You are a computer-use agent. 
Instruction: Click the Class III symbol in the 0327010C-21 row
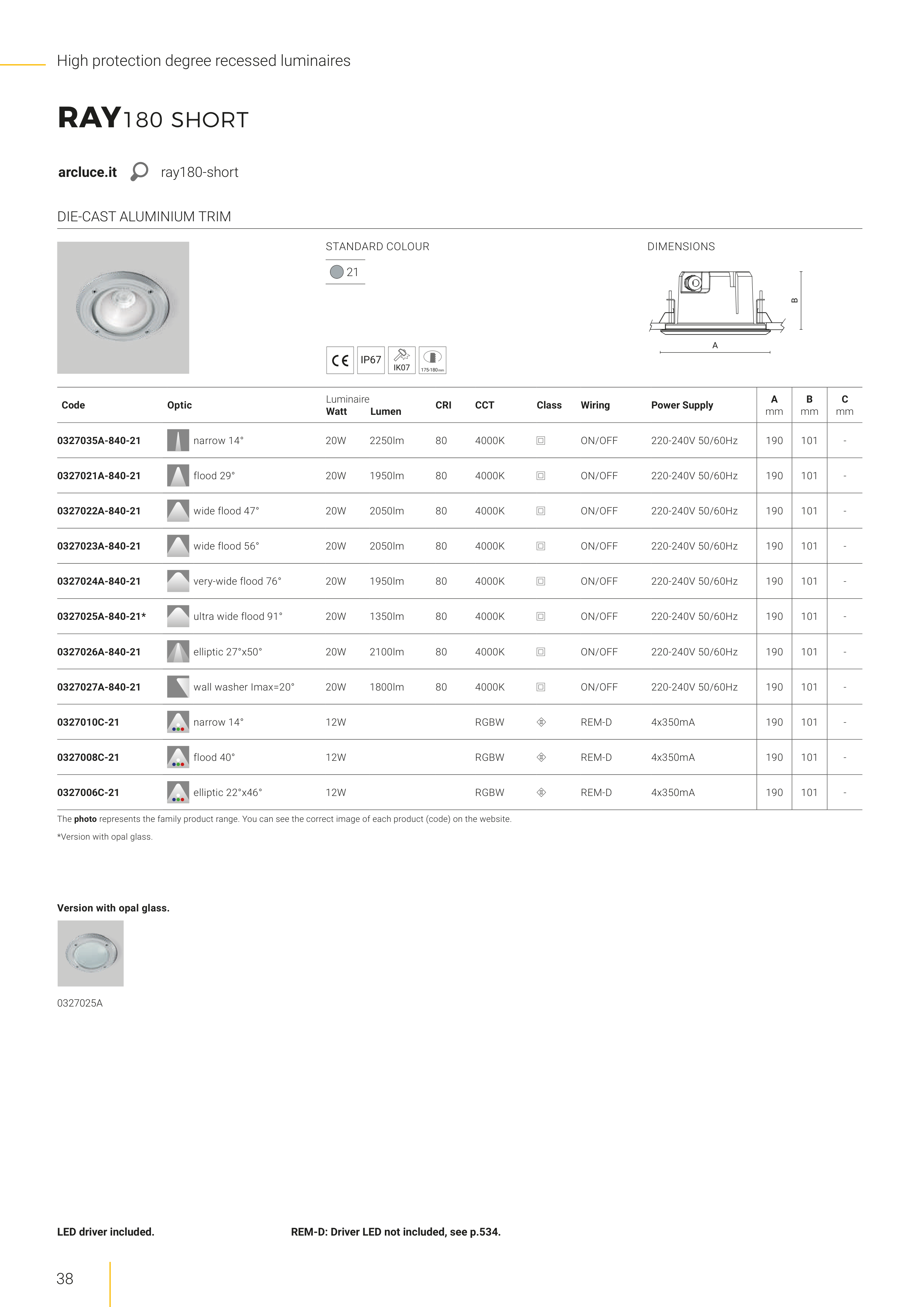click(541, 722)
